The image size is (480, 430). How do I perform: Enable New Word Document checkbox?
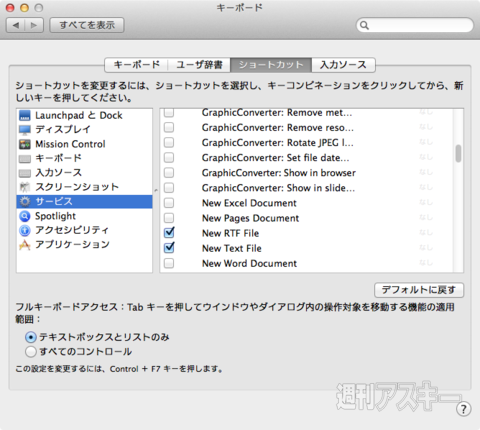(169, 263)
